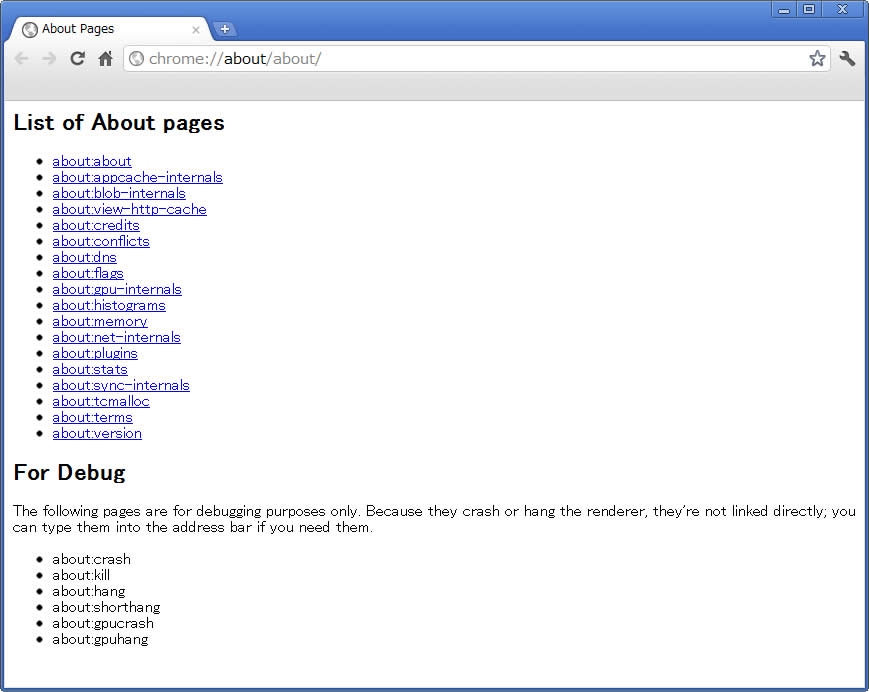Reload the page with refresh icon
This screenshot has width=869, height=692.
coord(78,58)
